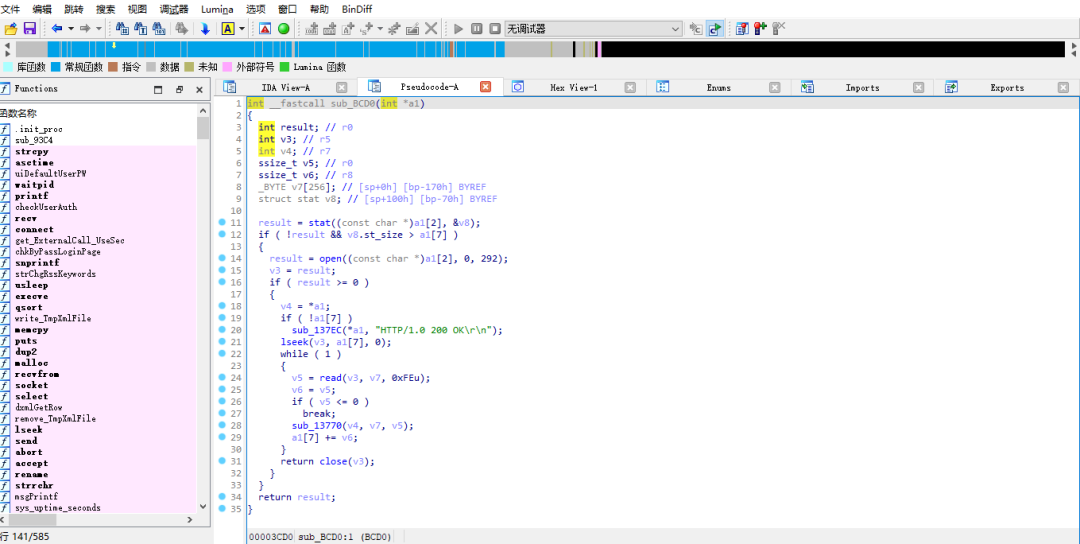Click the Functions list scroll-up arrow

coord(202,111)
